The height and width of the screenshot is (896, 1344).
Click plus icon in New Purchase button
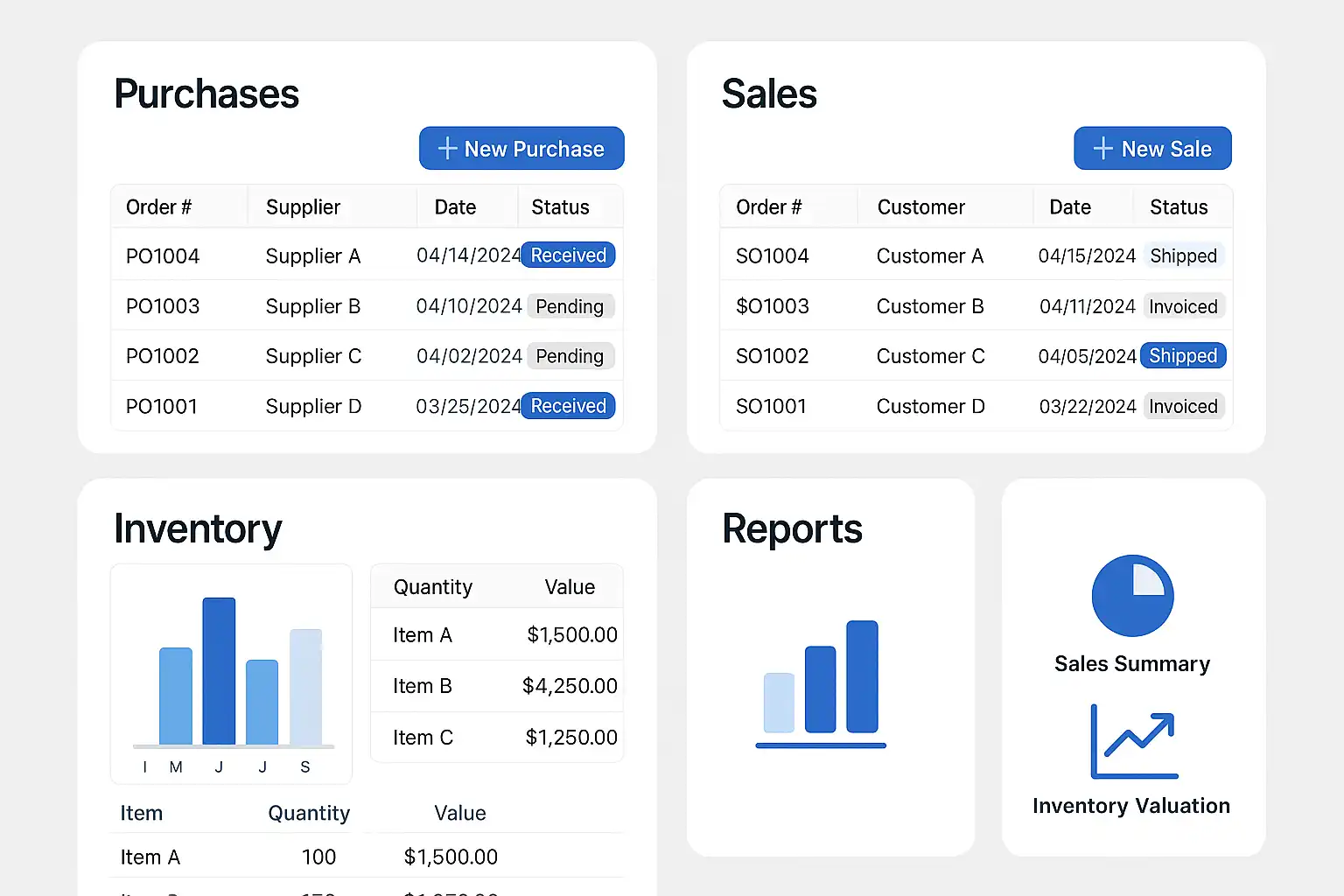447,149
